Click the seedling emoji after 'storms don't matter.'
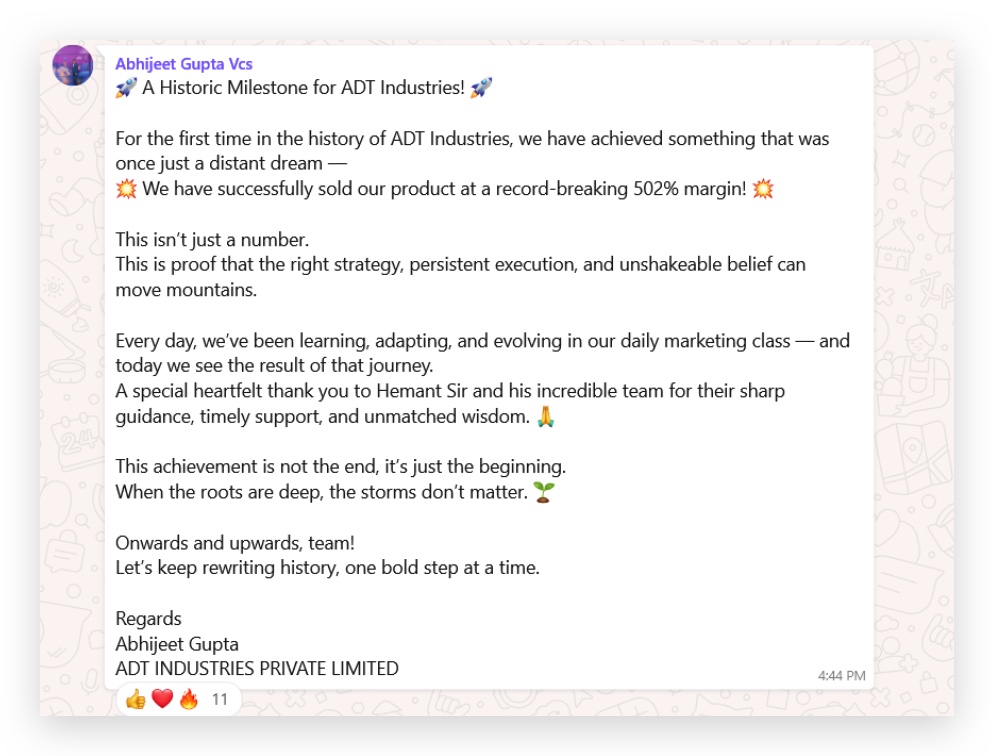994x756 pixels. (543, 492)
